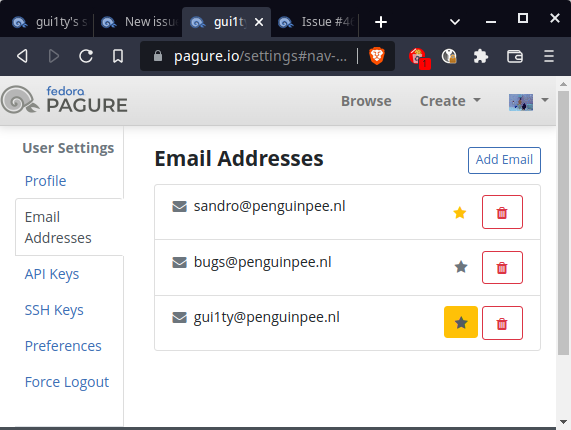Screen dimensions: 571x430
Task: Delete the gui1ty@penguinpee.nl email address
Action: 502,323
